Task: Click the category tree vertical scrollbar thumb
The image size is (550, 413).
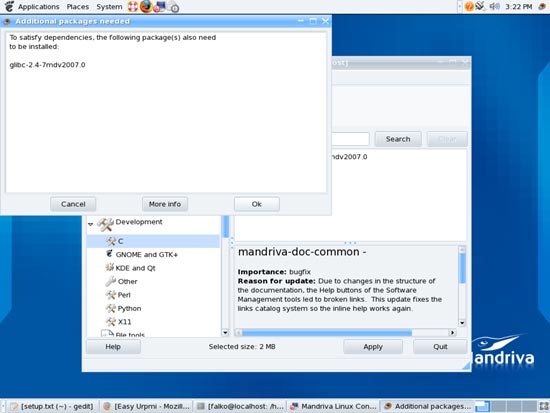Action: click(226, 227)
